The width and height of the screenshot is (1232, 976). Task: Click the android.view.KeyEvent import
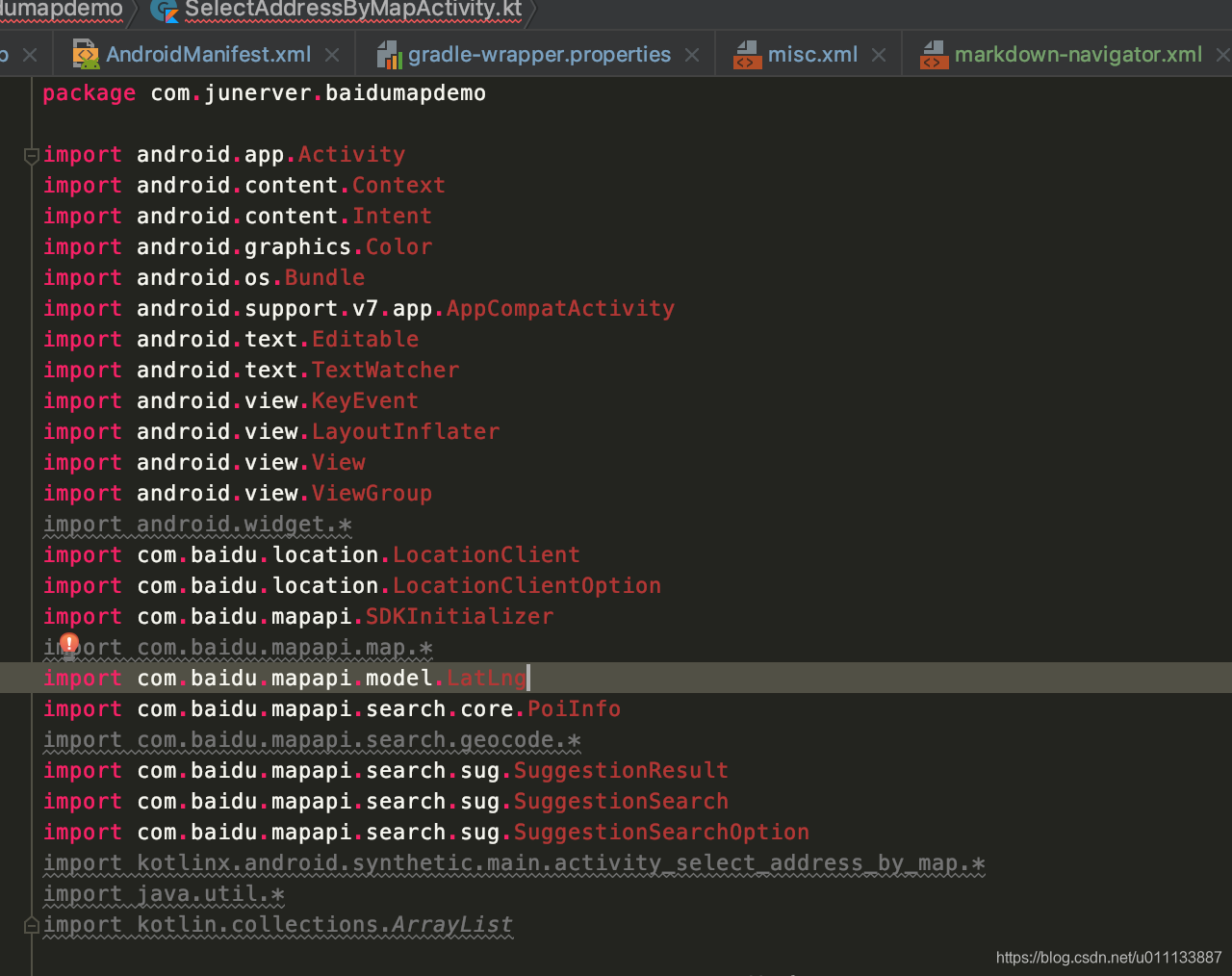[x=231, y=401]
